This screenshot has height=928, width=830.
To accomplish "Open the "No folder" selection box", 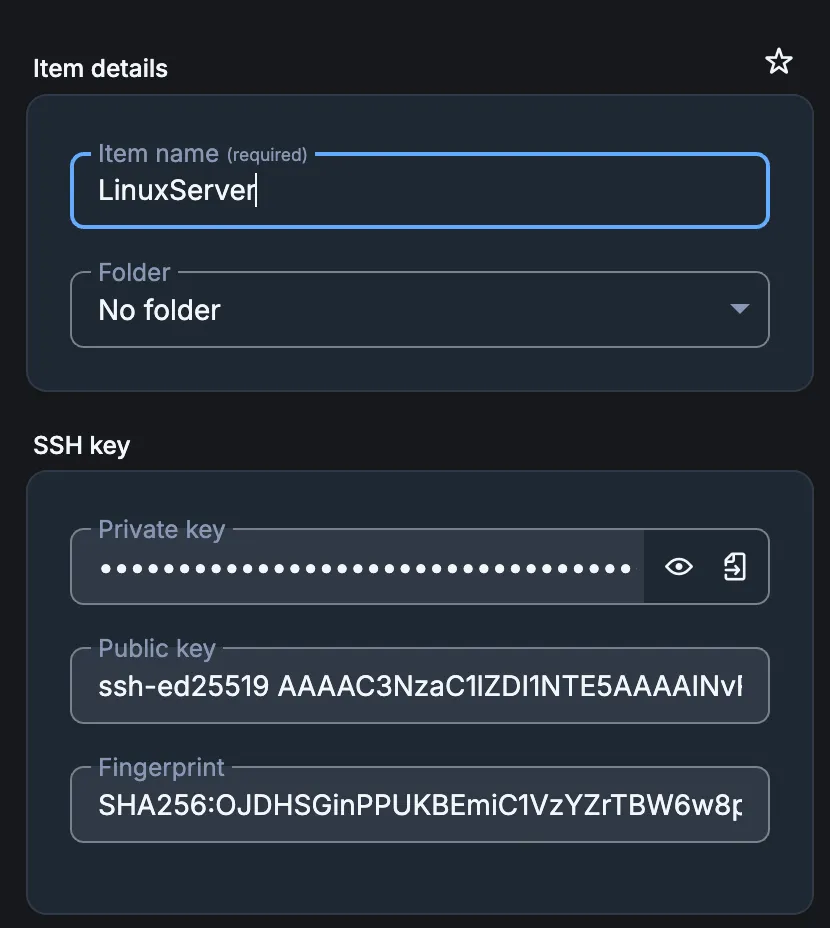I will (420, 310).
